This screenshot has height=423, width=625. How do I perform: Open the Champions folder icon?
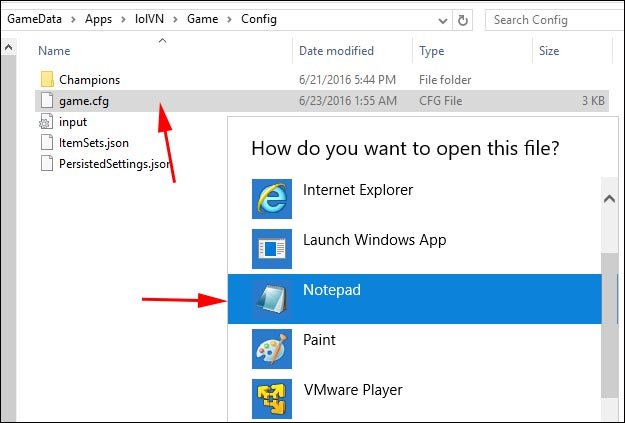click(47, 79)
